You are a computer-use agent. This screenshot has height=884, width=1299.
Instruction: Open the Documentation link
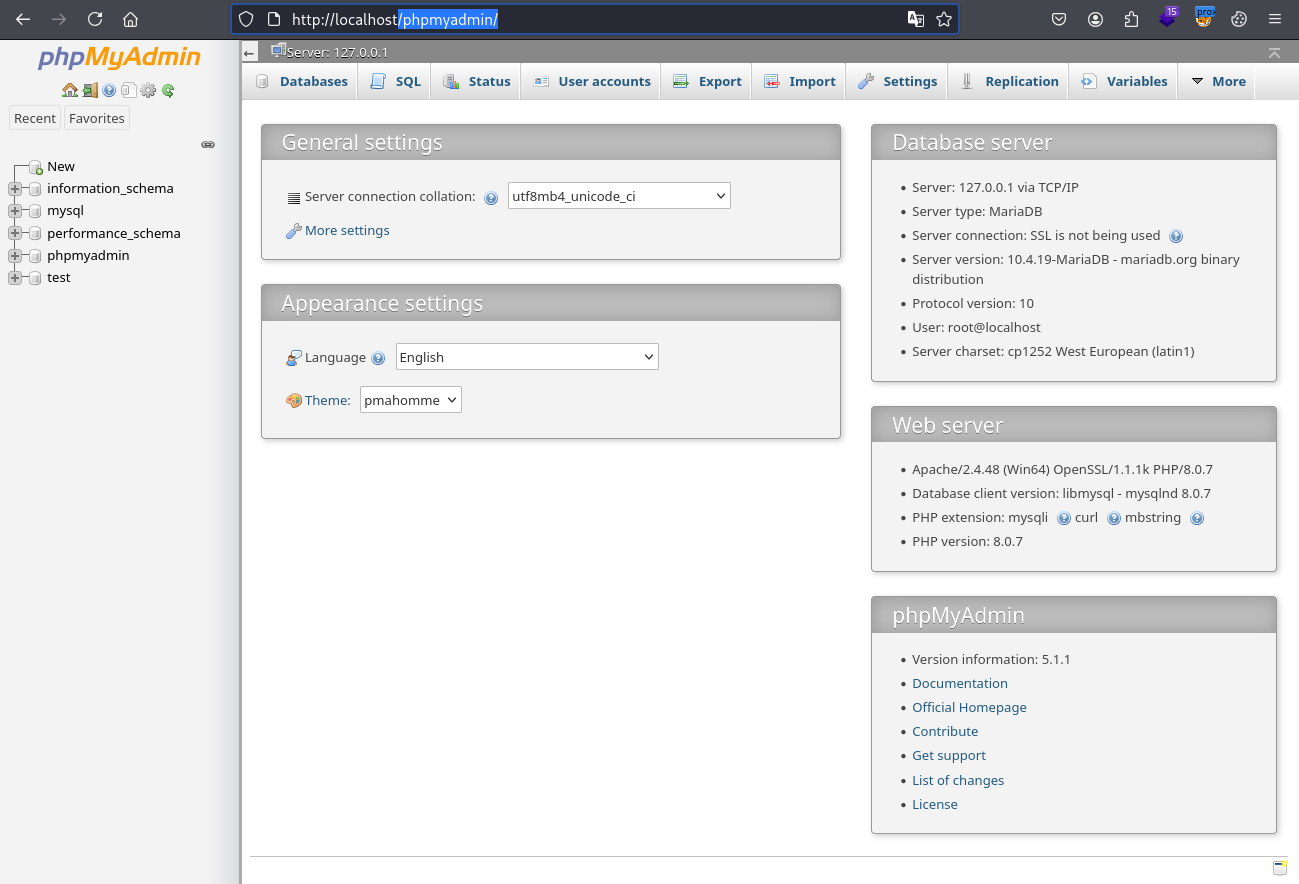pos(960,684)
